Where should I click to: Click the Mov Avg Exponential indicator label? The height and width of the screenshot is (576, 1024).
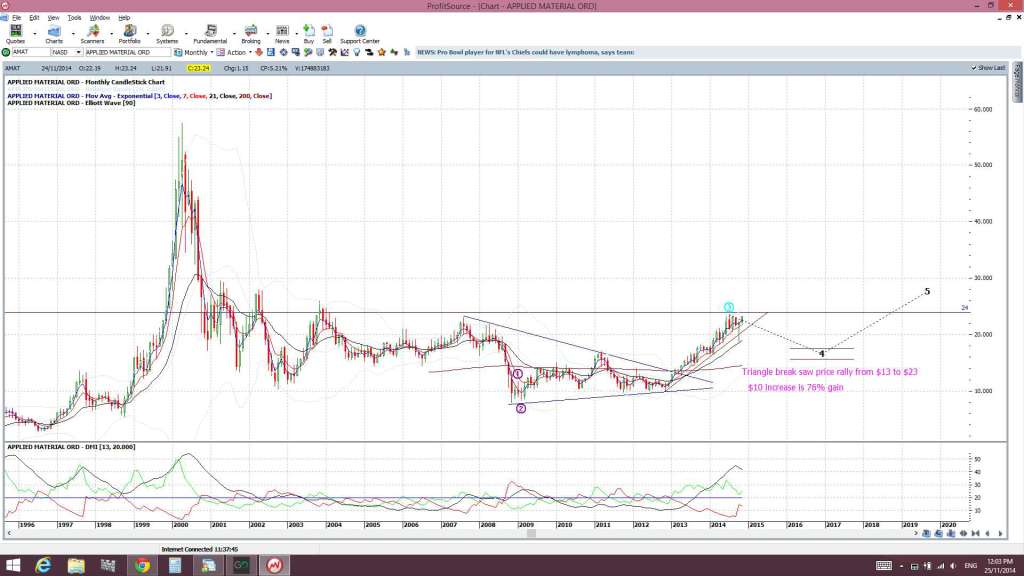coord(140,96)
